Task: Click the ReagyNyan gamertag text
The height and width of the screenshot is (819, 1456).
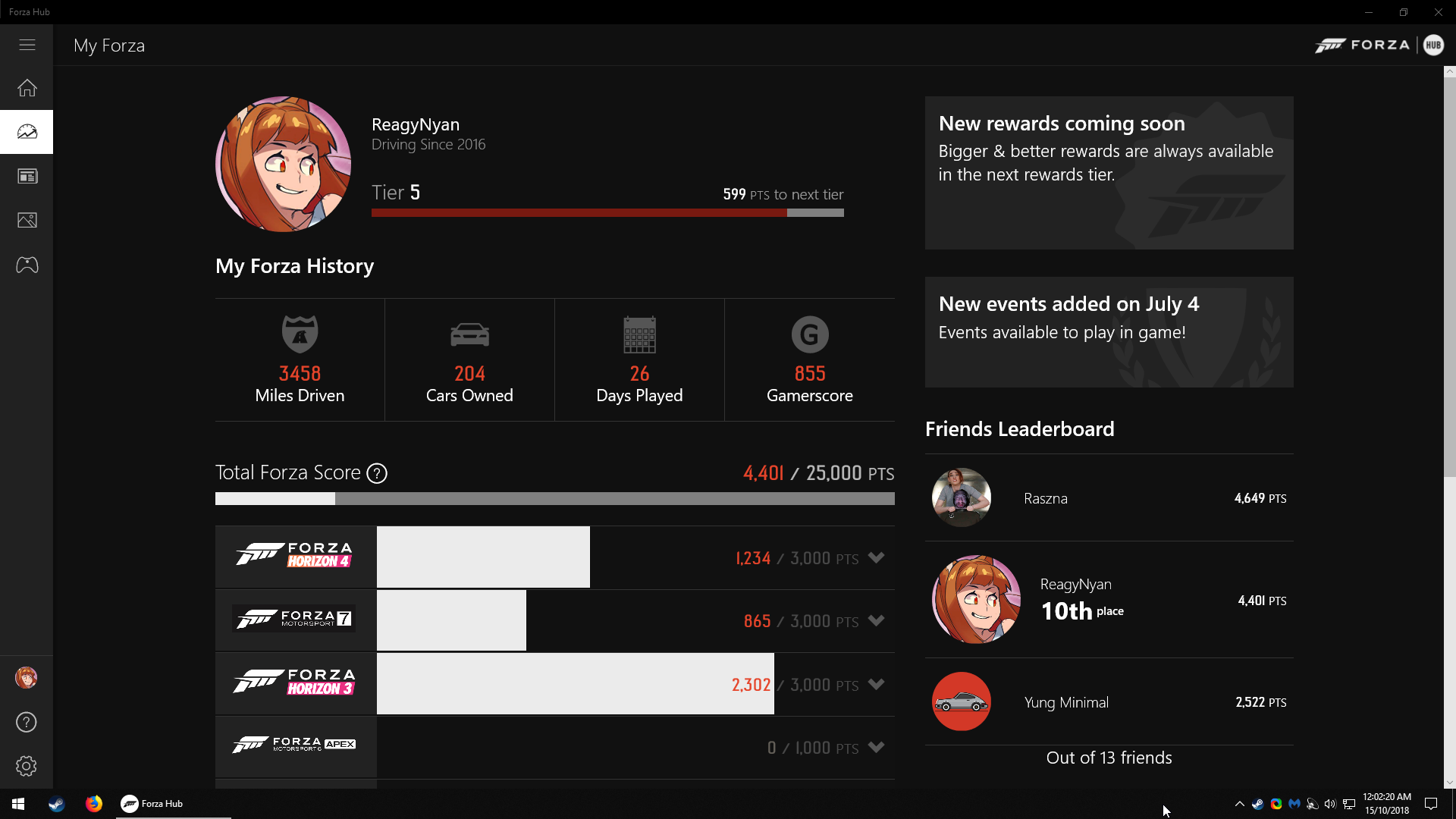Action: pyautogui.click(x=416, y=124)
